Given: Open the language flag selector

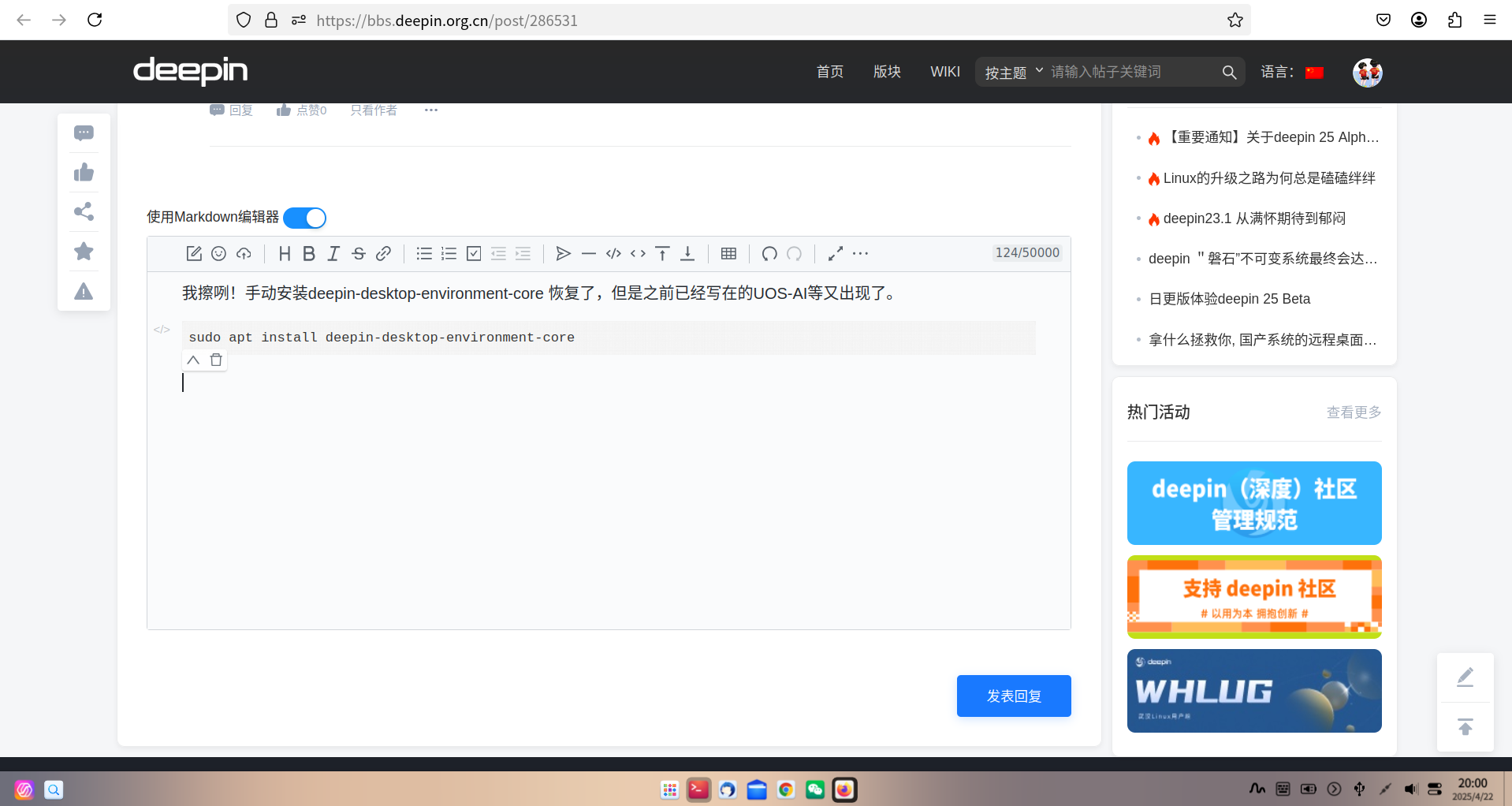Looking at the screenshot, I should pyautogui.click(x=1314, y=73).
